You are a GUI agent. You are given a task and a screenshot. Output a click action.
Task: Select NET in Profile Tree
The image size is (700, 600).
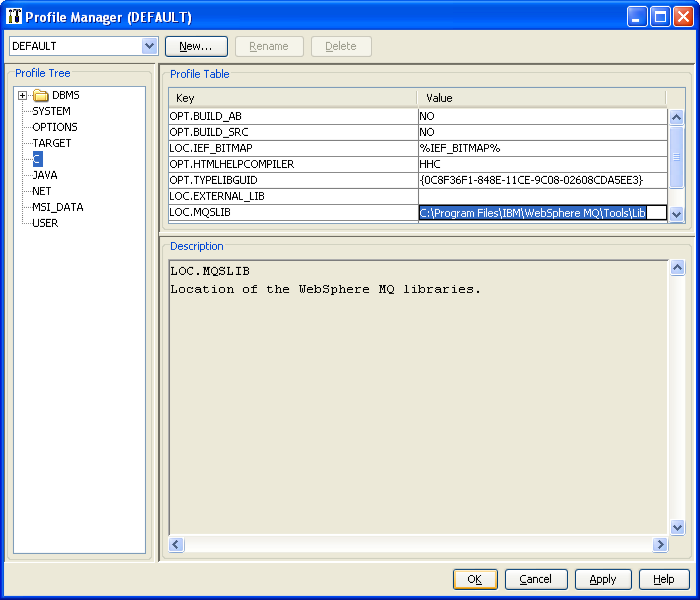pyautogui.click(x=42, y=191)
